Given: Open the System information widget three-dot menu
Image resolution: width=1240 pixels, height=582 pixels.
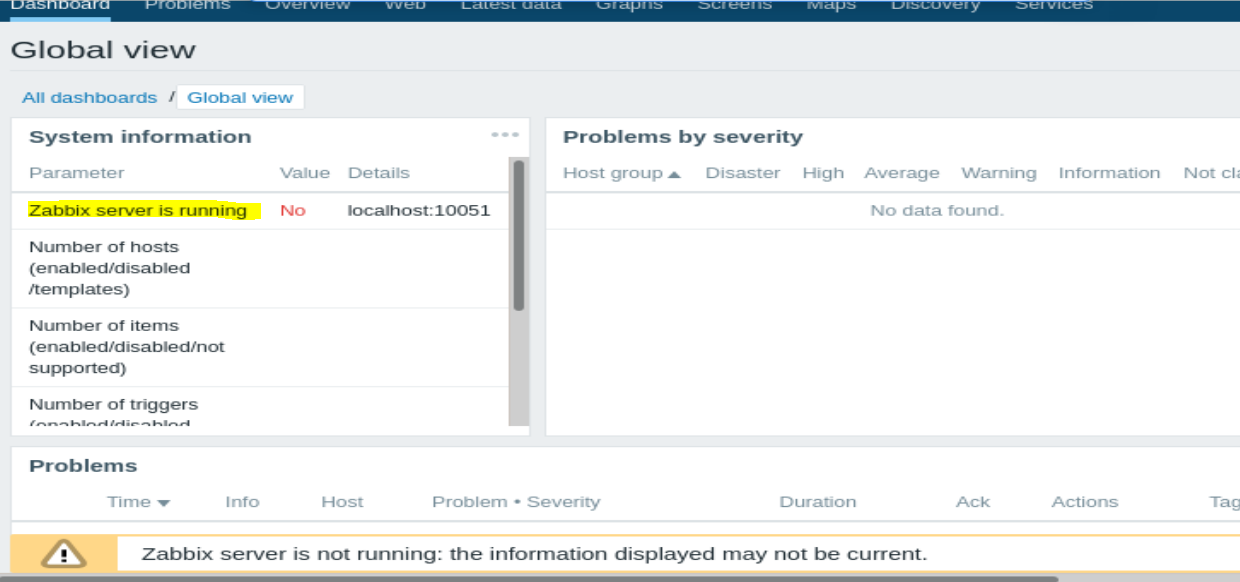Looking at the screenshot, I should tap(505, 135).
